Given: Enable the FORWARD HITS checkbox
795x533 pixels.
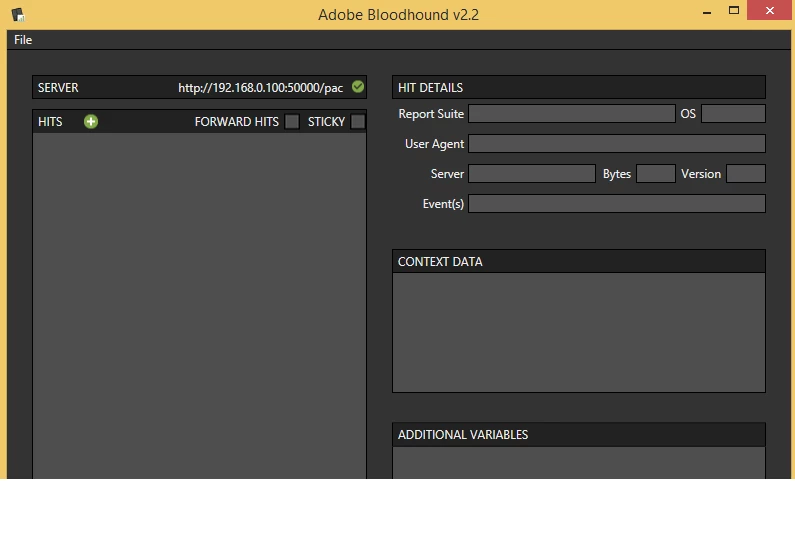Looking at the screenshot, I should 292,122.
